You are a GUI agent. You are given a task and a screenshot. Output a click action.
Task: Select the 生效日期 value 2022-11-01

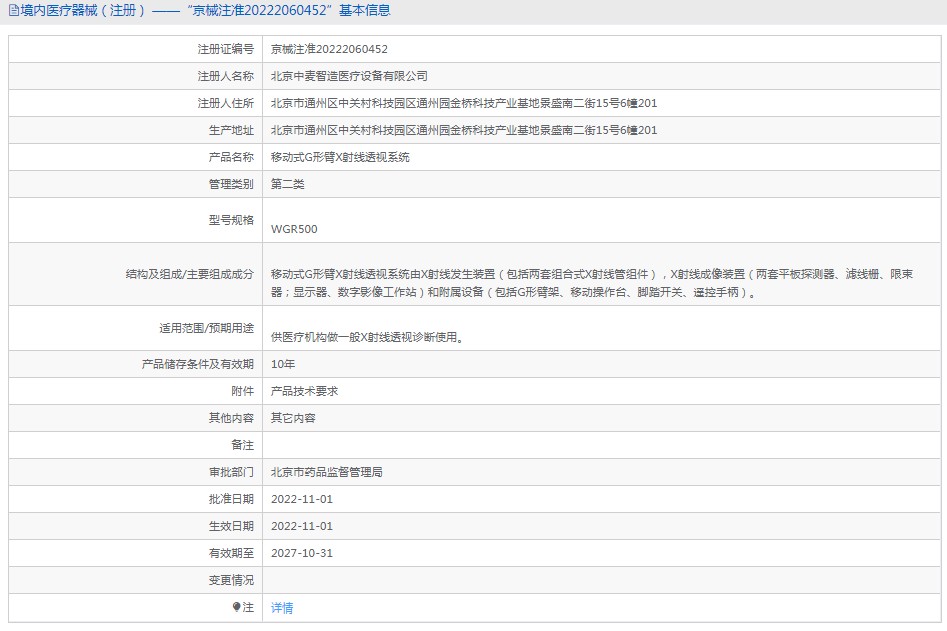pos(302,526)
